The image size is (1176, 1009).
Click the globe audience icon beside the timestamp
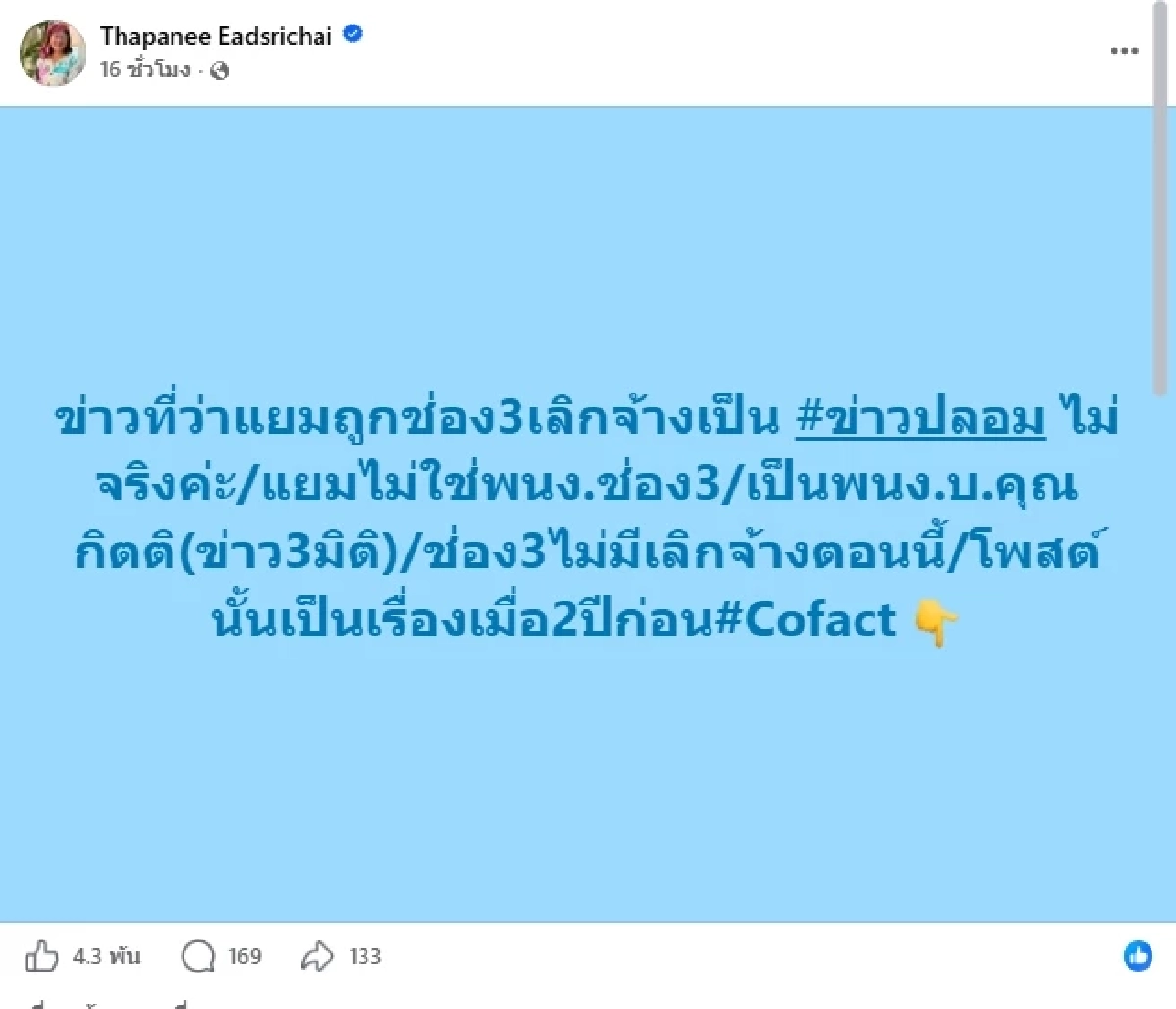point(221,70)
